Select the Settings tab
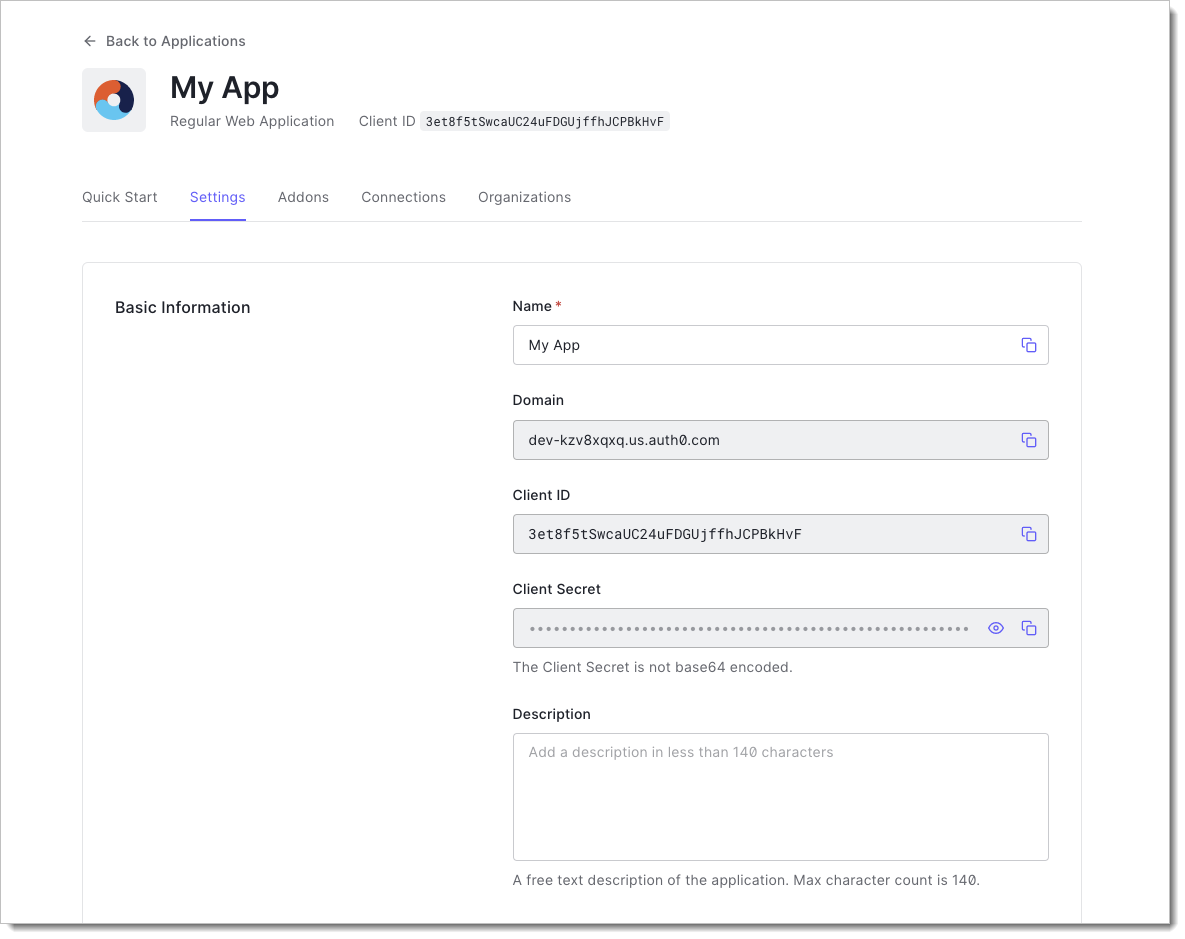 (218, 197)
